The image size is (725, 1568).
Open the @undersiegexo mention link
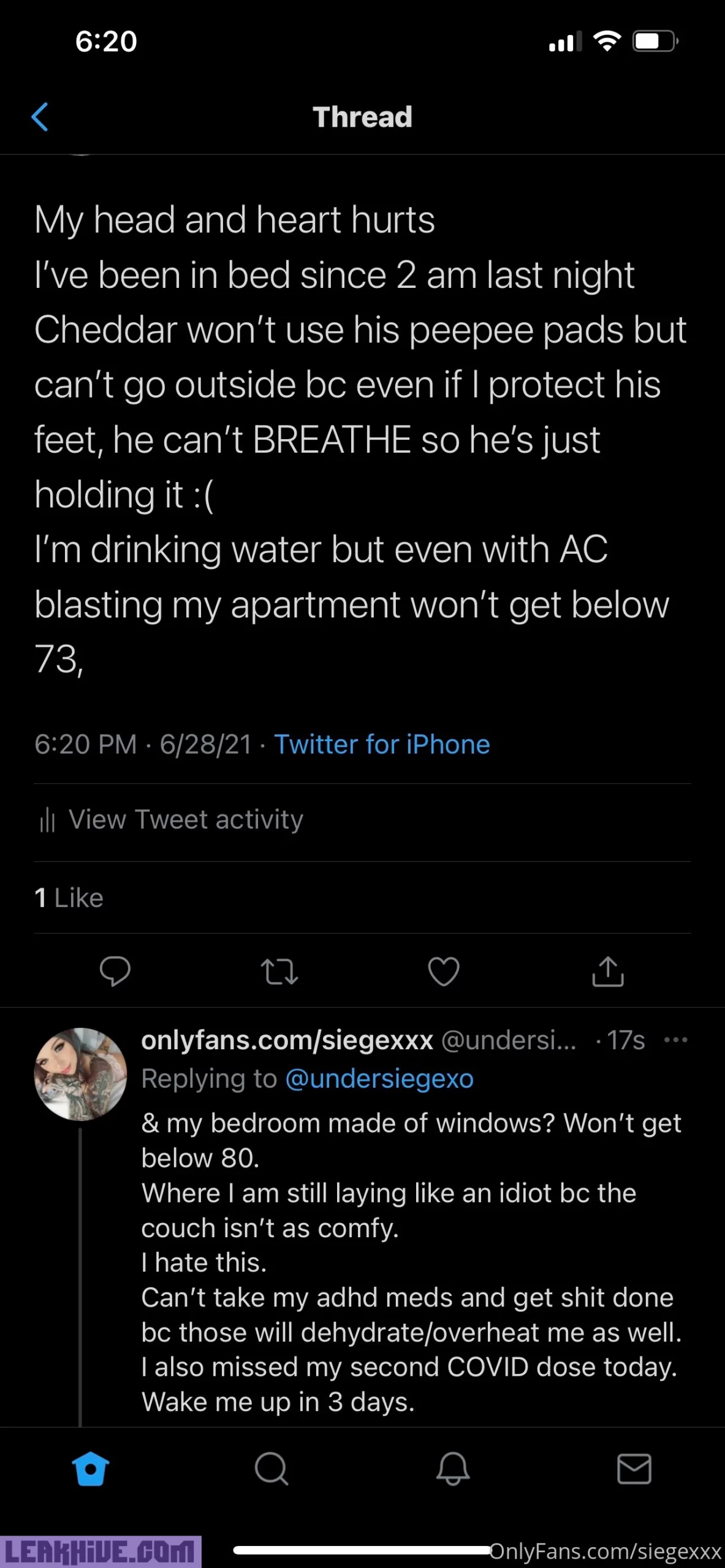point(379,1079)
